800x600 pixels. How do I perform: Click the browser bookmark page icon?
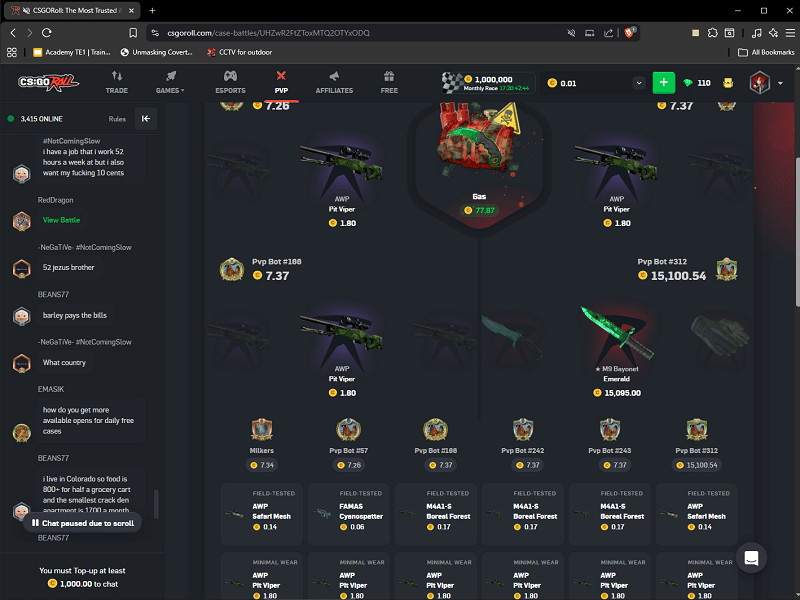click(133, 33)
